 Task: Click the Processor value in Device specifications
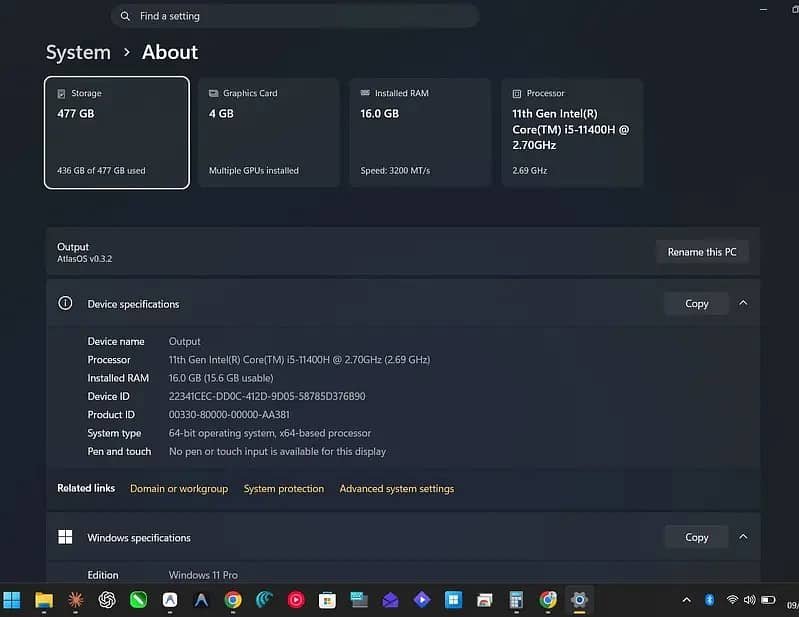pos(300,360)
